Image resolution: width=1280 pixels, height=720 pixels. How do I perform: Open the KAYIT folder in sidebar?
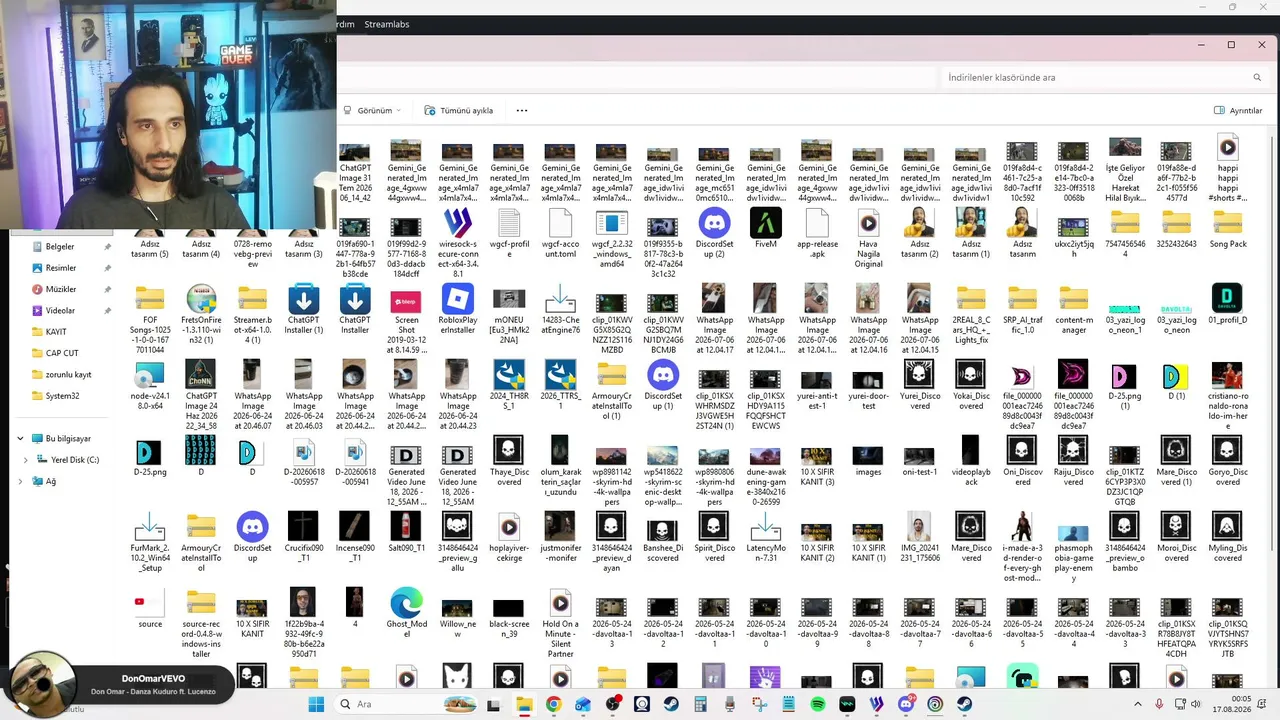click(x=56, y=332)
